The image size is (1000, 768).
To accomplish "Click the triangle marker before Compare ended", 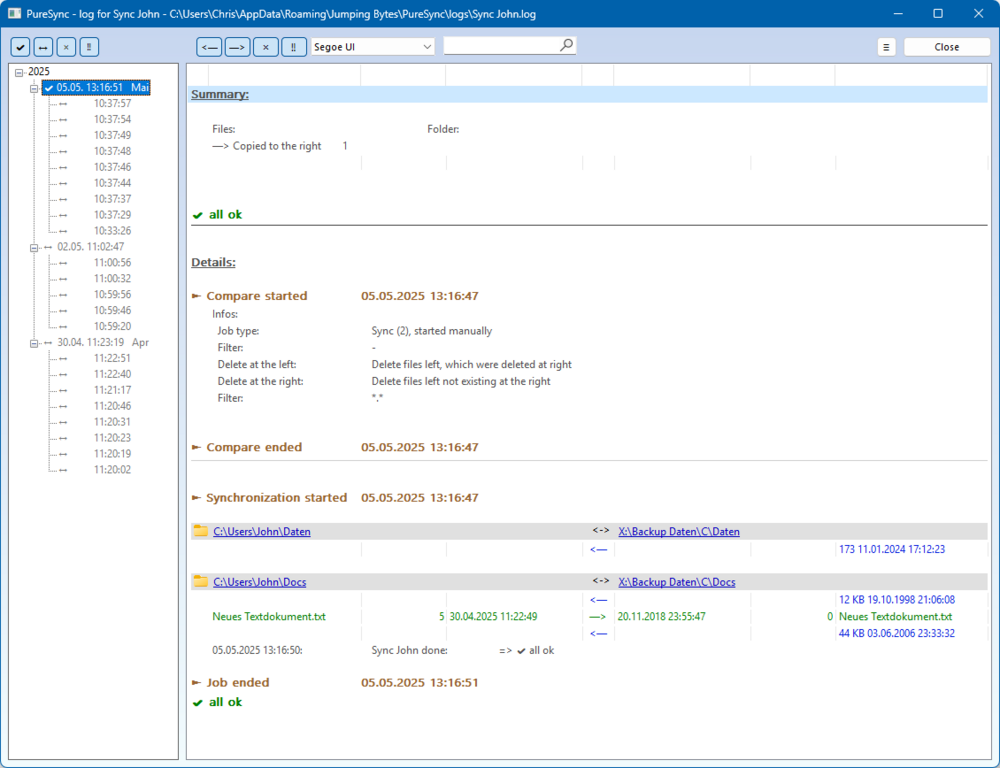I will click(x=196, y=448).
